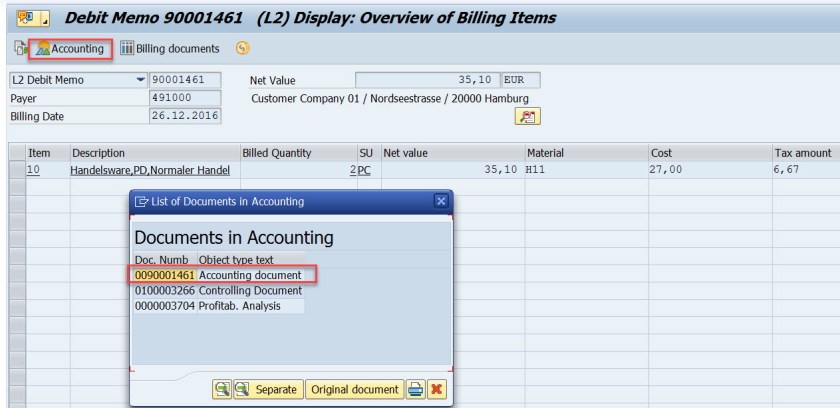840x408 pixels.
Task: Click the display document icon left of Accounting
Action: [x=20, y=49]
